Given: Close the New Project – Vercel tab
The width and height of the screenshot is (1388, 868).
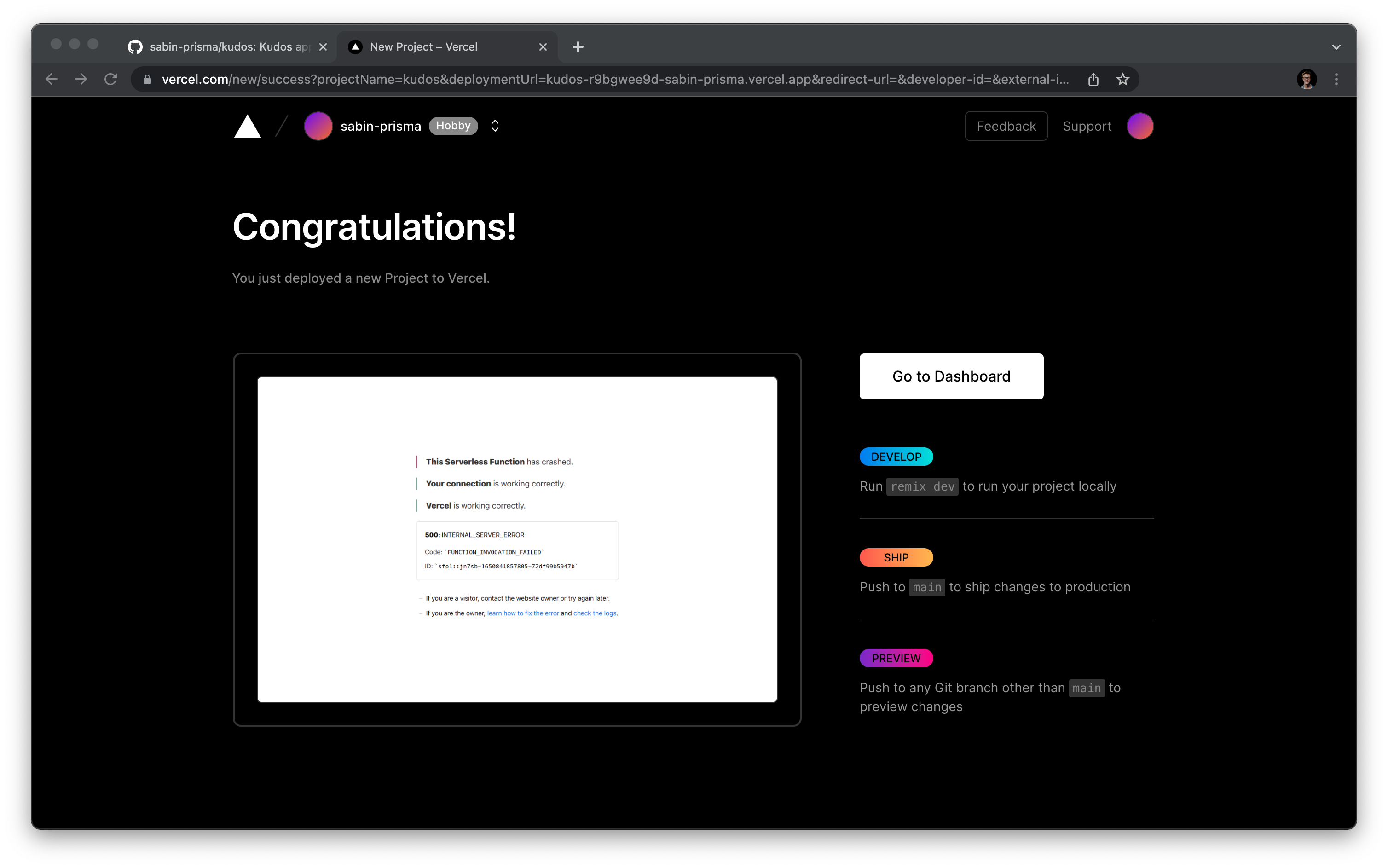Looking at the screenshot, I should tap(543, 47).
